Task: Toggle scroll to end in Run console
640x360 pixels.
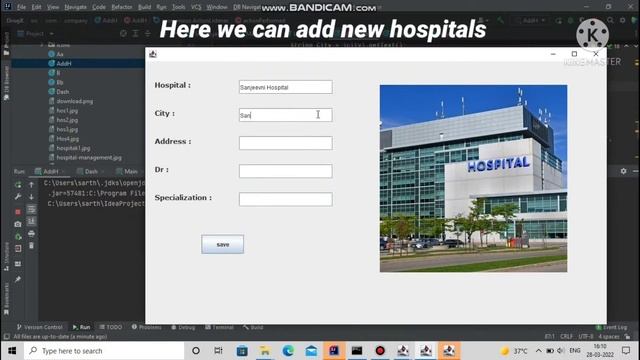Action: (x=31, y=221)
